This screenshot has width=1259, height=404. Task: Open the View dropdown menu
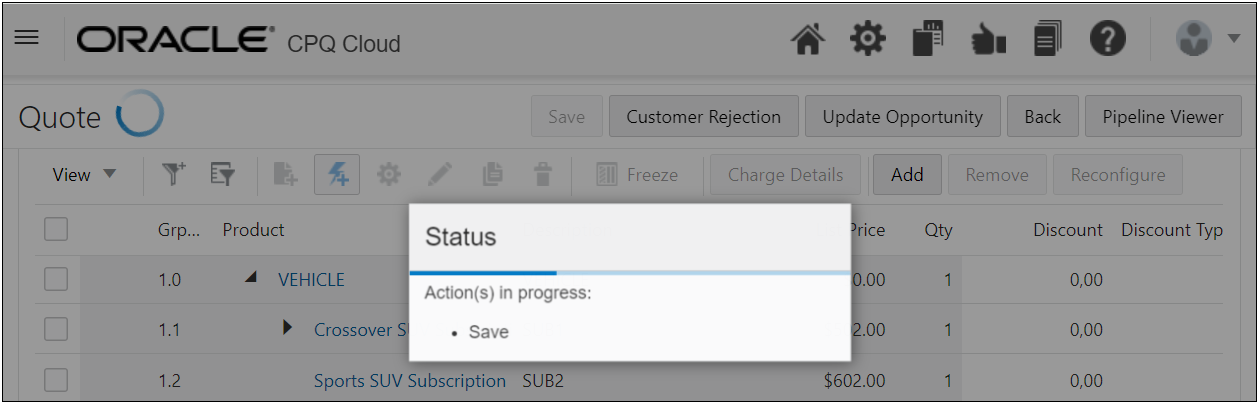tap(84, 175)
